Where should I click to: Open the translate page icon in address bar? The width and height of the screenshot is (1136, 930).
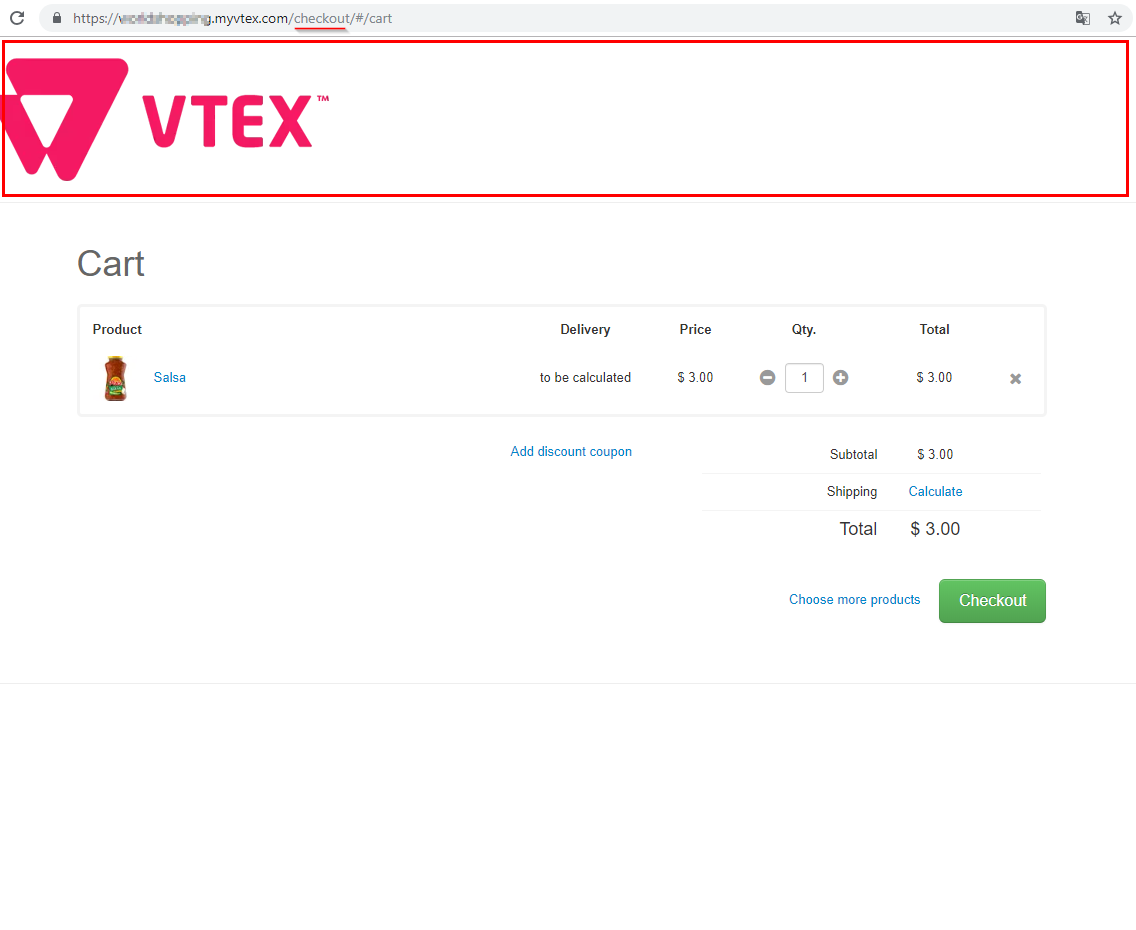[1082, 18]
